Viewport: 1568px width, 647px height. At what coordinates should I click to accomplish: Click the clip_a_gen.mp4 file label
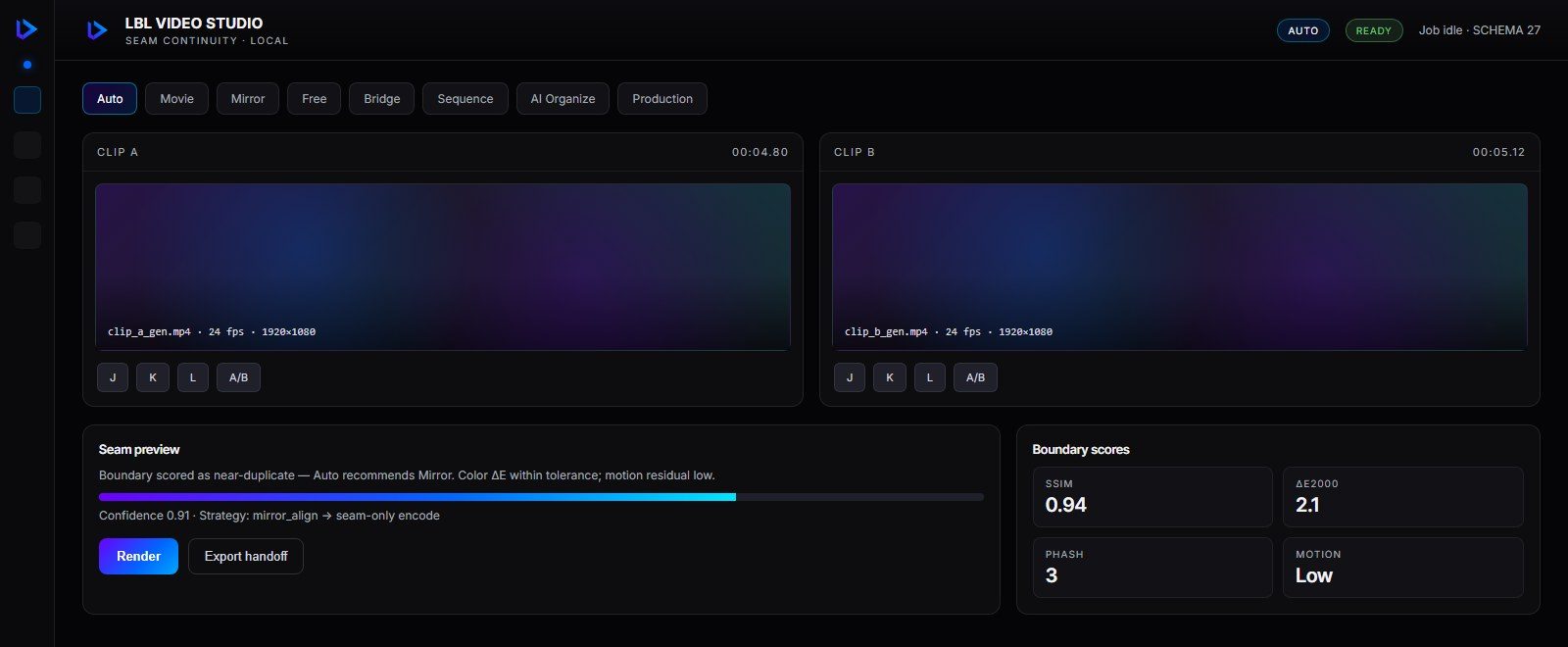coord(212,331)
